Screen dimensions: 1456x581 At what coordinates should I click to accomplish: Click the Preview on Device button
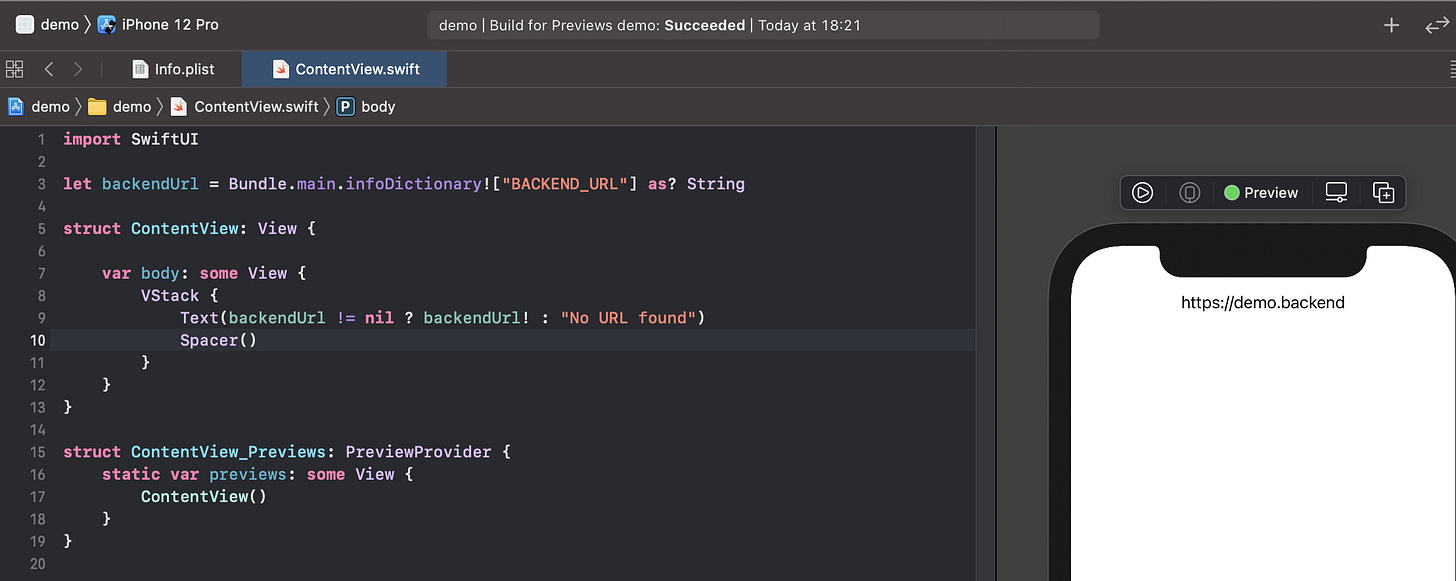click(1189, 193)
